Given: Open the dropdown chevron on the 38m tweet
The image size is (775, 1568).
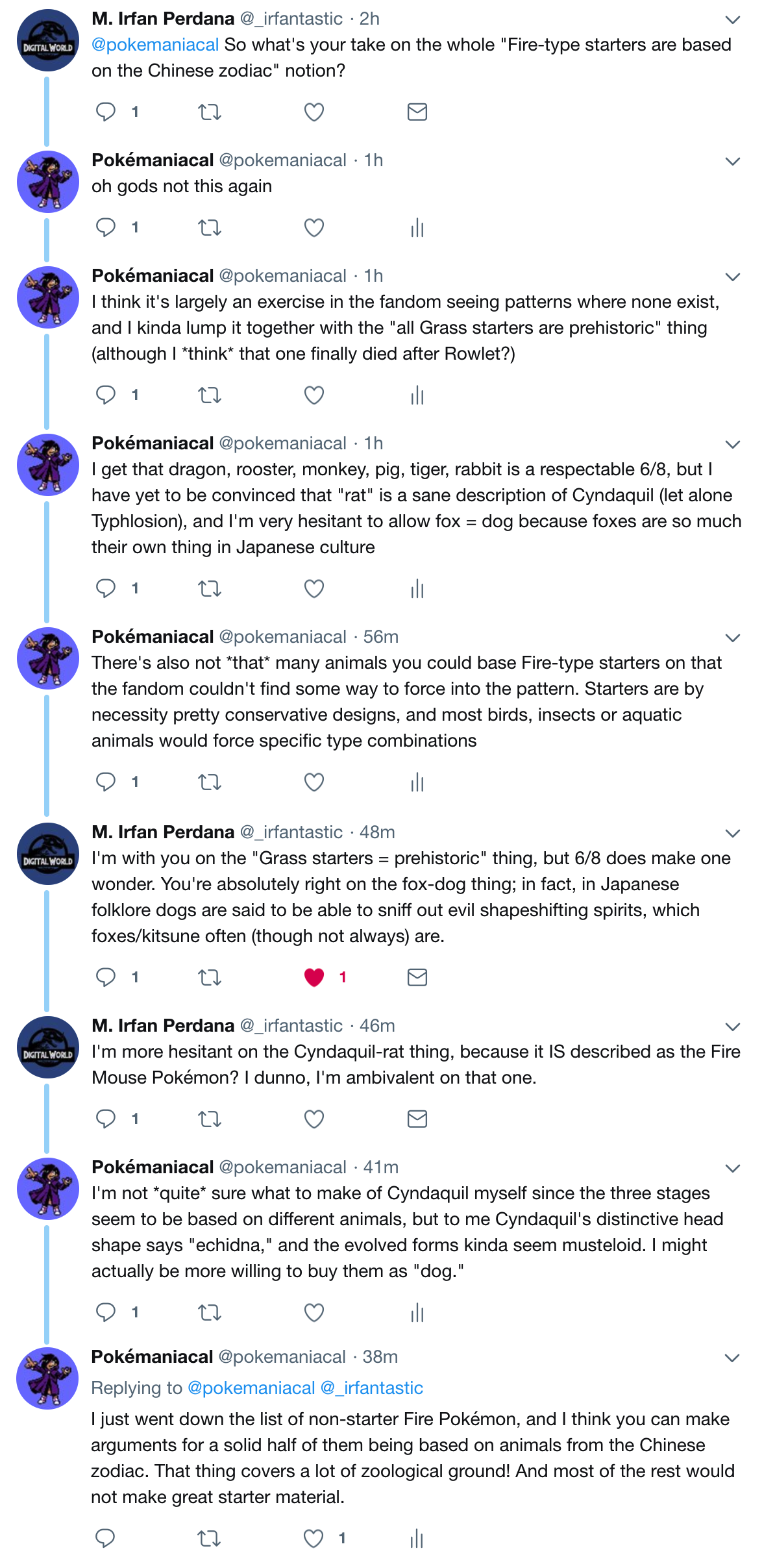Looking at the screenshot, I should click(x=732, y=1358).
